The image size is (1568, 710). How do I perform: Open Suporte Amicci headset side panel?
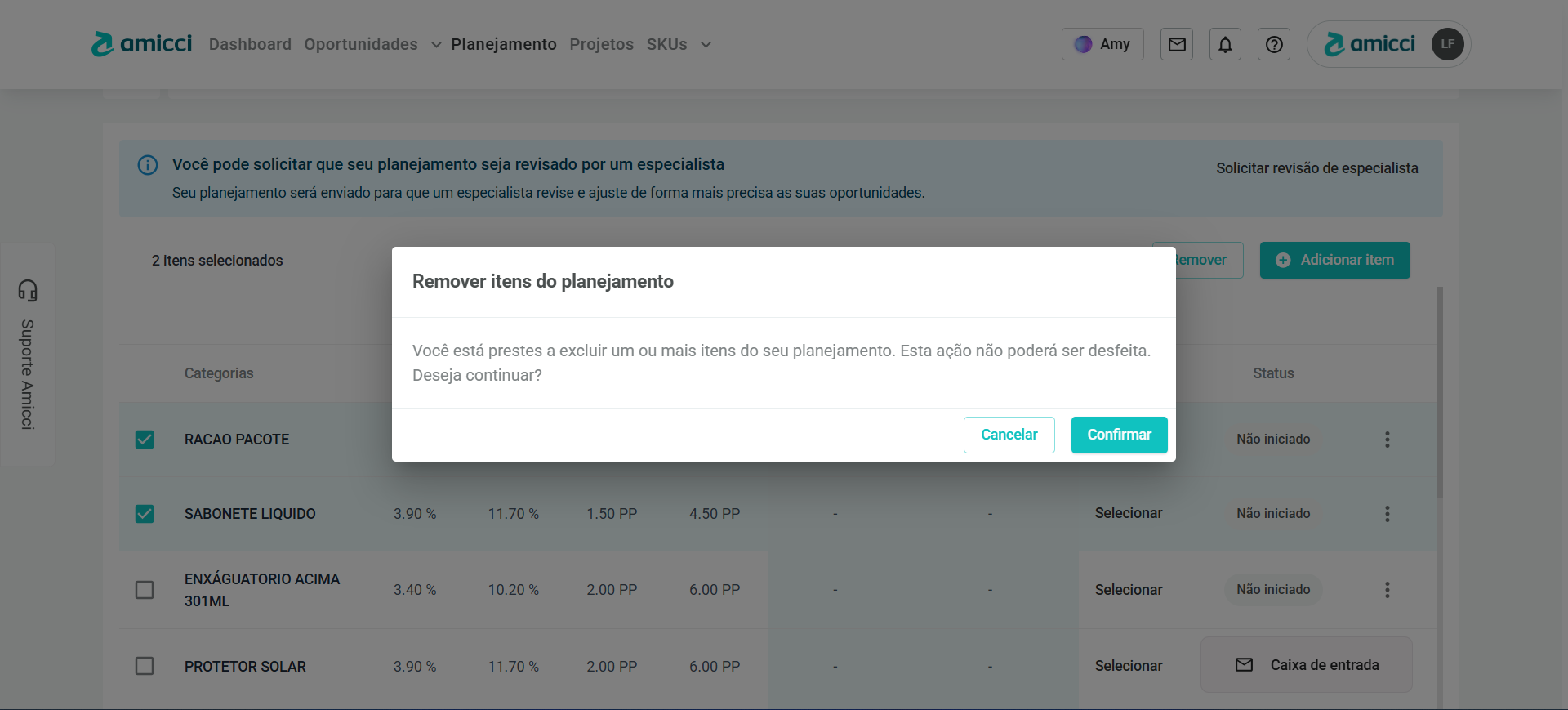pos(28,354)
